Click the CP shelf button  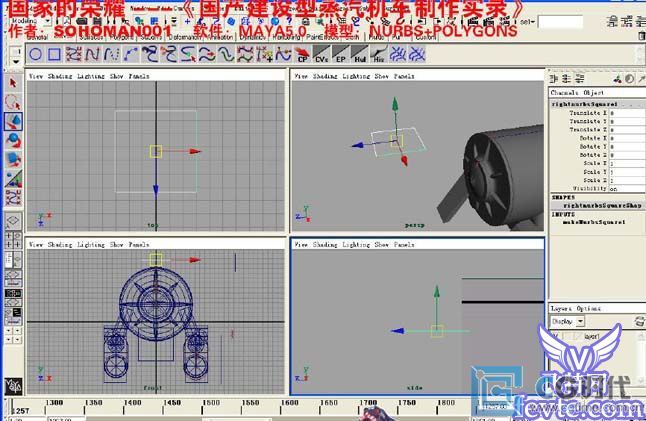click(x=302, y=54)
